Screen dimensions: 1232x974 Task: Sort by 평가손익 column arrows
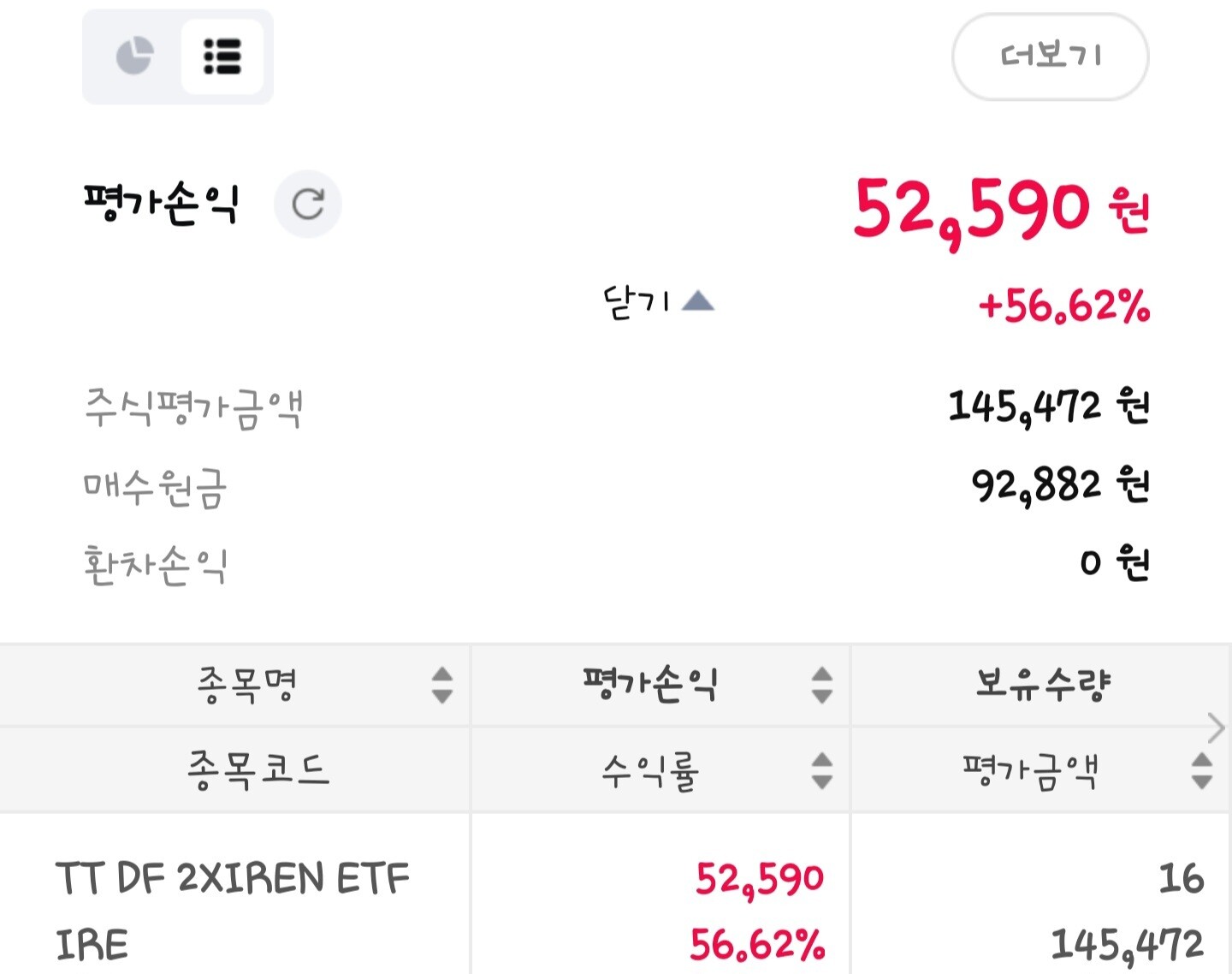tap(821, 685)
